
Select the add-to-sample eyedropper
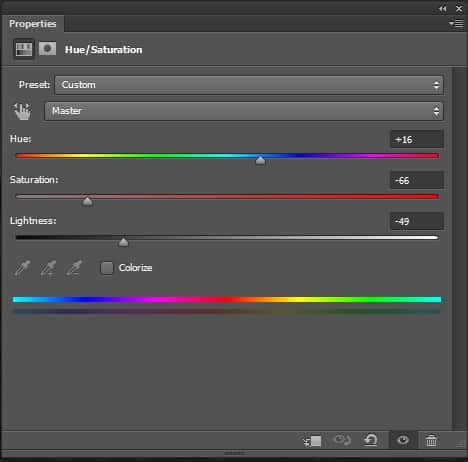tap(48, 268)
